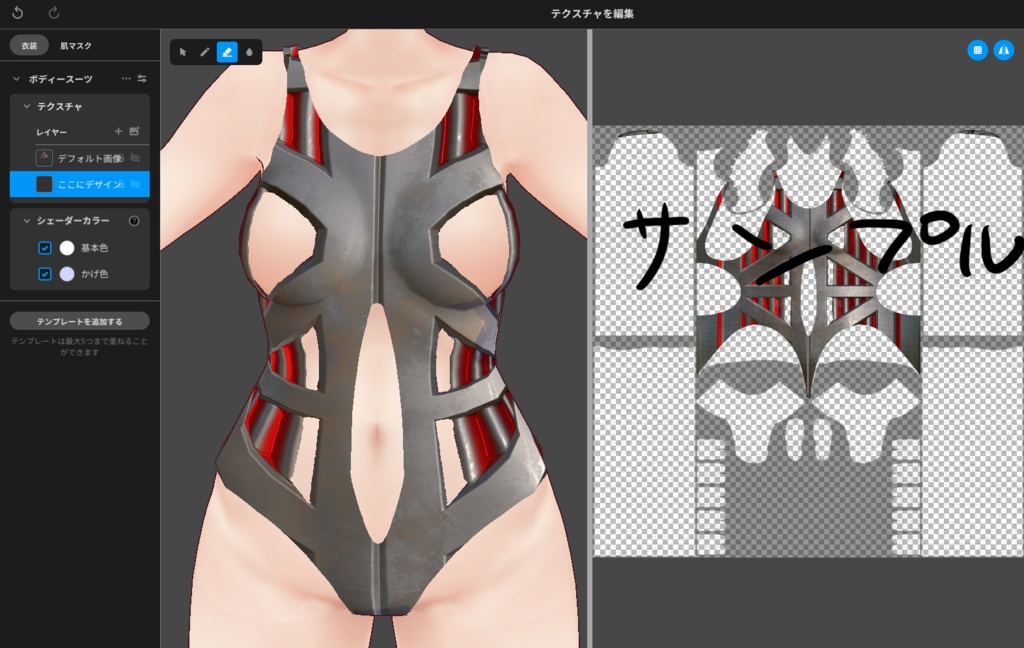Image resolution: width=1024 pixels, height=648 pixels.
Task: Activate the eraser tool
Action: coord(227,52)
